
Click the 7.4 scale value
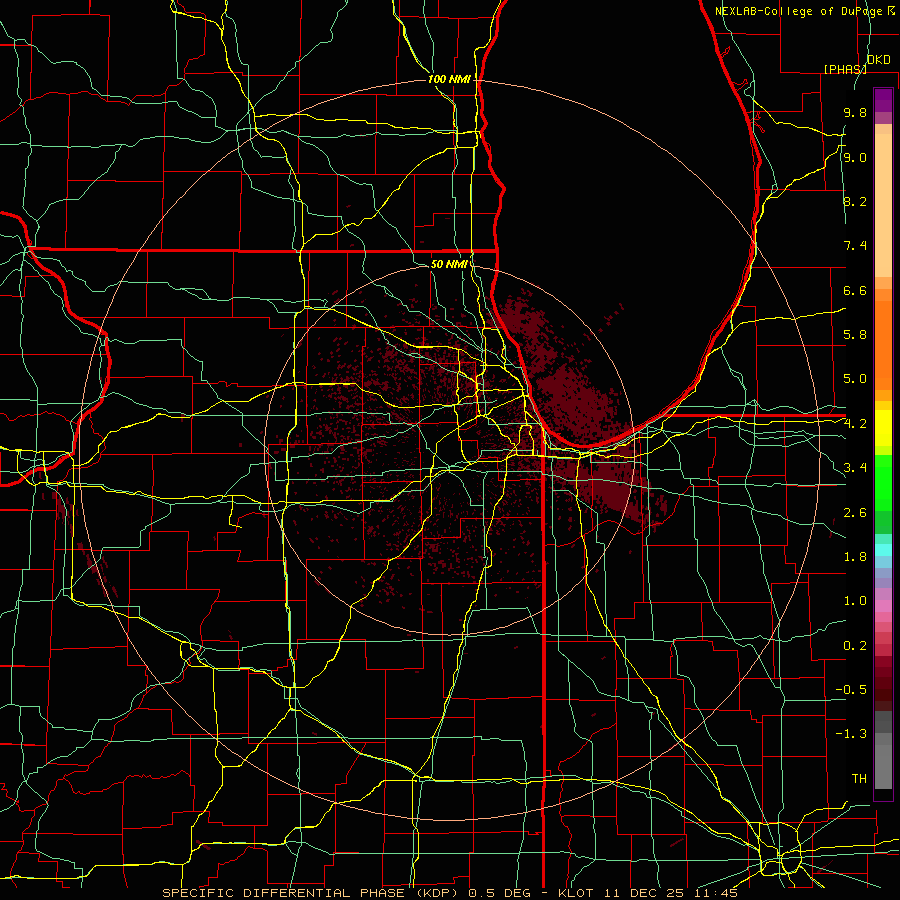click(855, 246)
